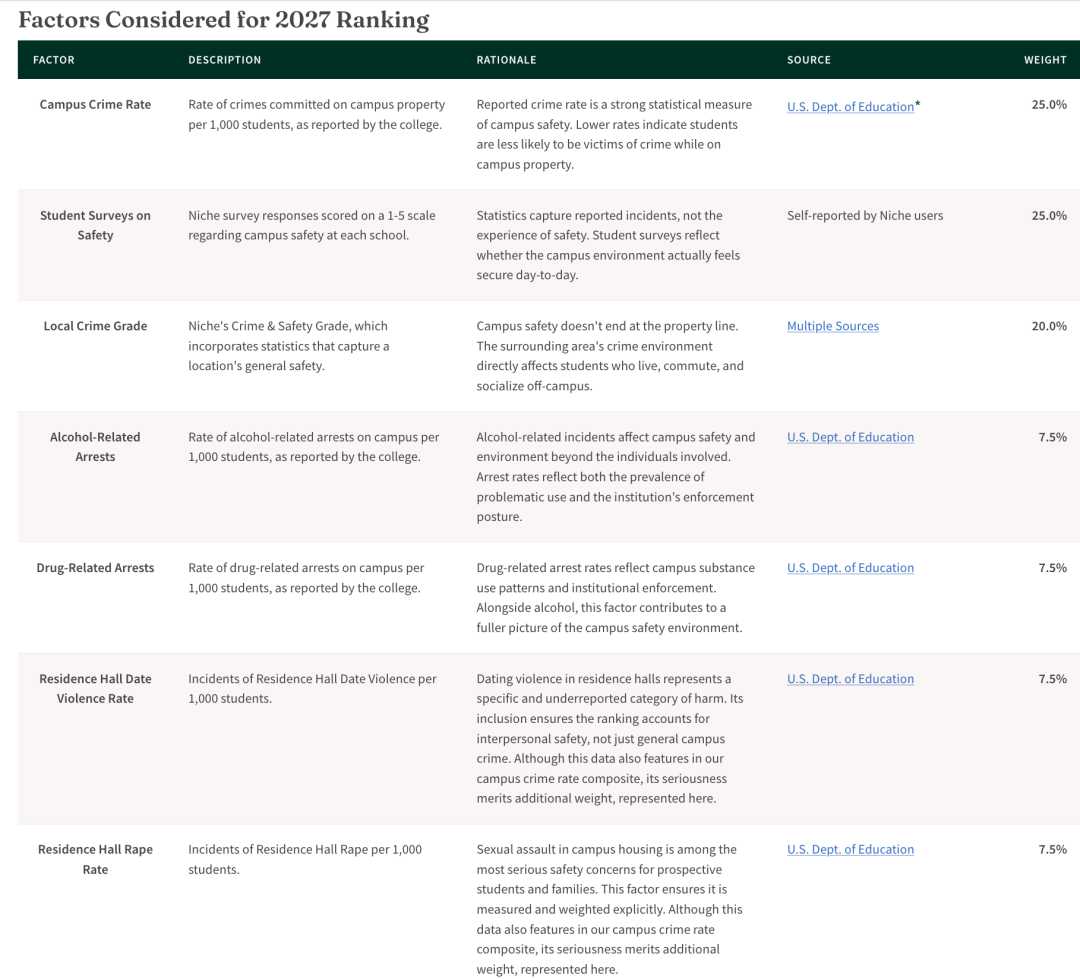Click the 25.0% weight for Student Surveys
Image resolution: width=1080 pixels, height=979 pixels.
click(1049, 215)
